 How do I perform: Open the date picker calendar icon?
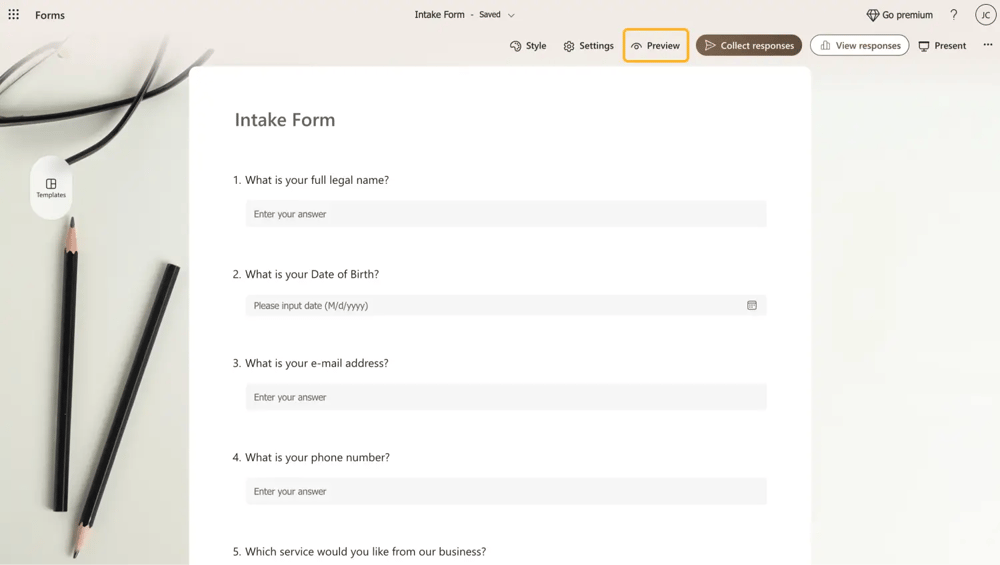point(752,306)
